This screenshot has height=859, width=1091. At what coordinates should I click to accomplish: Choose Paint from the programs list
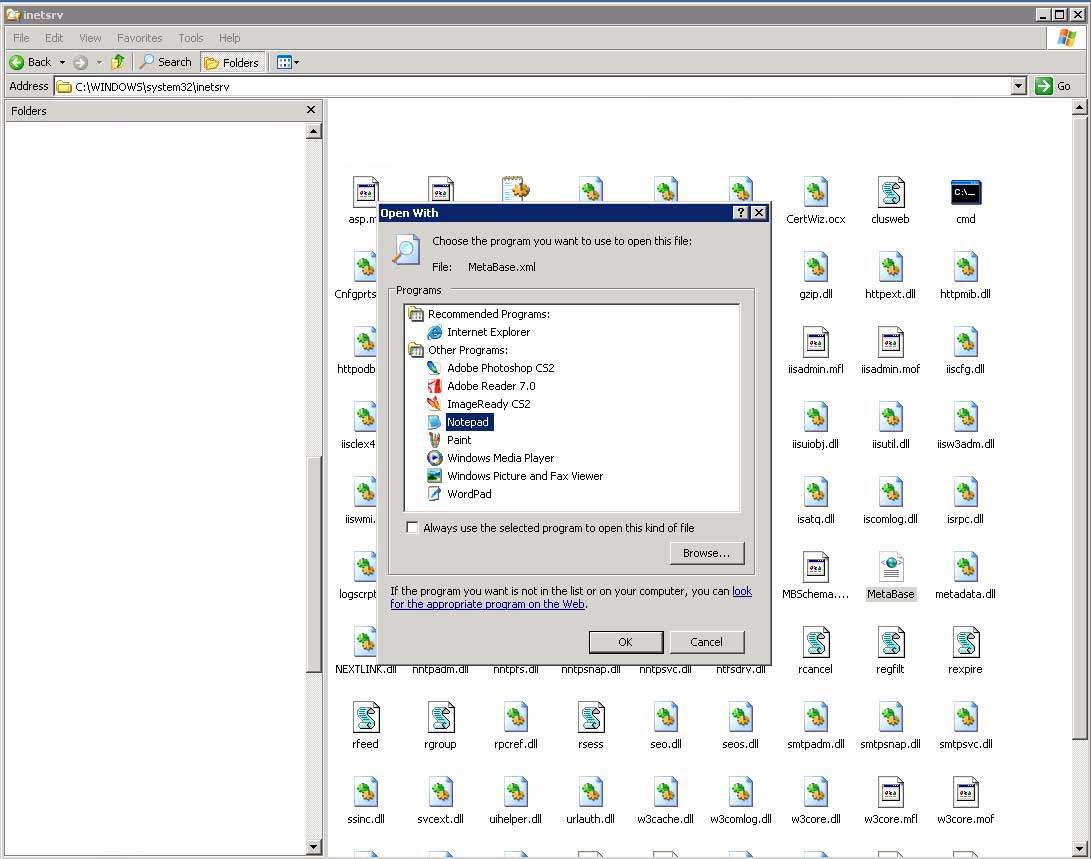click(x=449, y=440)
